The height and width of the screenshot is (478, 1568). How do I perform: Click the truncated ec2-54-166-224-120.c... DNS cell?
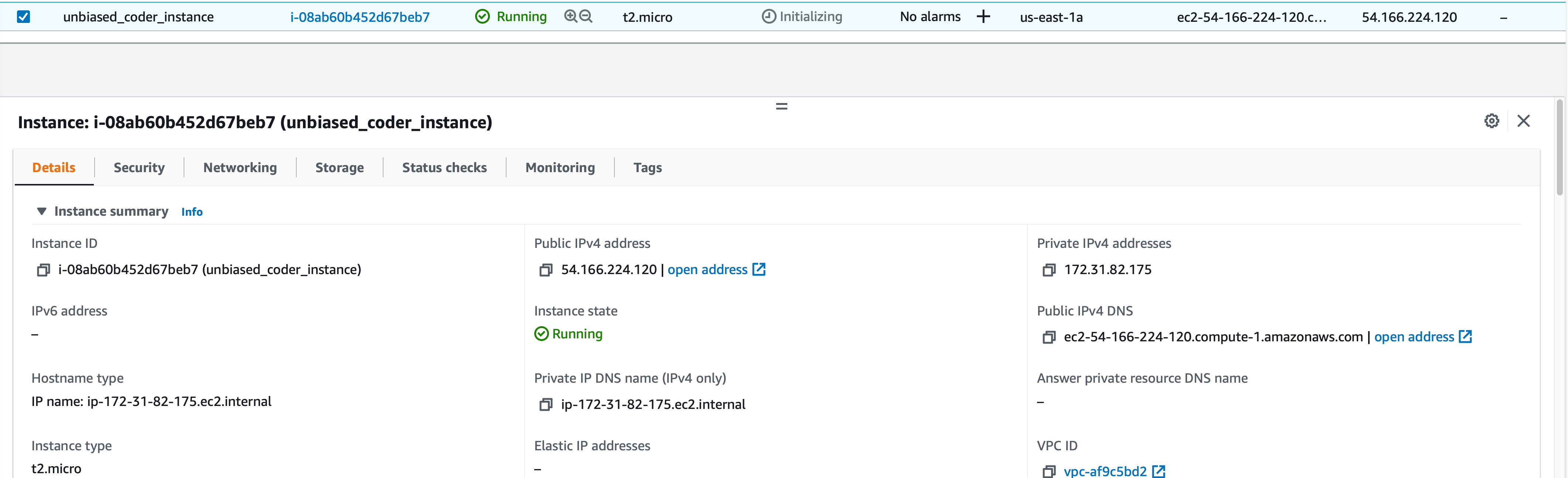point(1251,17)
